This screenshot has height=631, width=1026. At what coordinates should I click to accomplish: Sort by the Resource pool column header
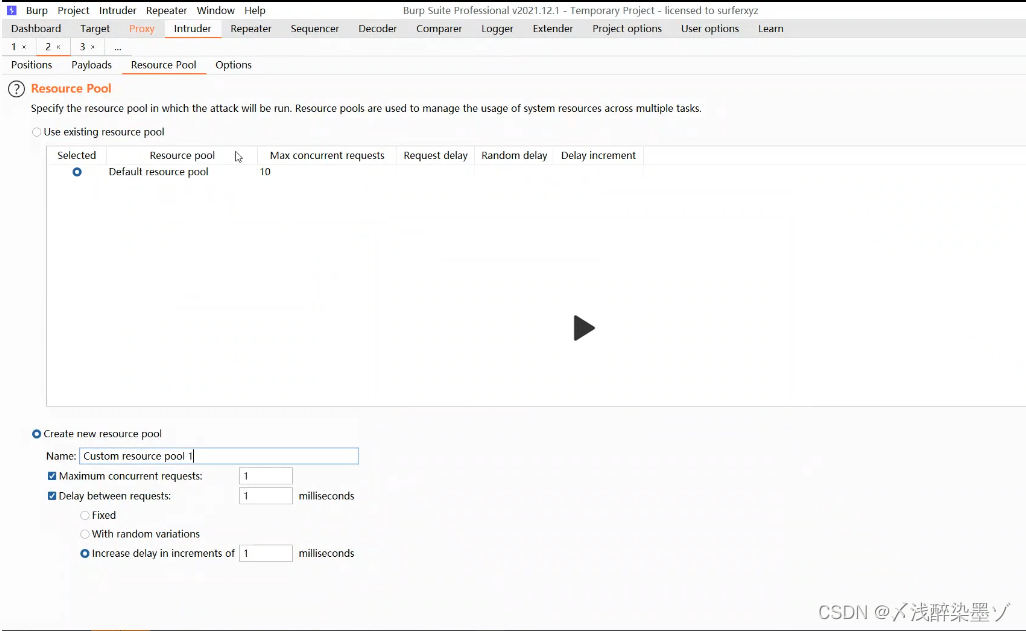pos(182,155)
